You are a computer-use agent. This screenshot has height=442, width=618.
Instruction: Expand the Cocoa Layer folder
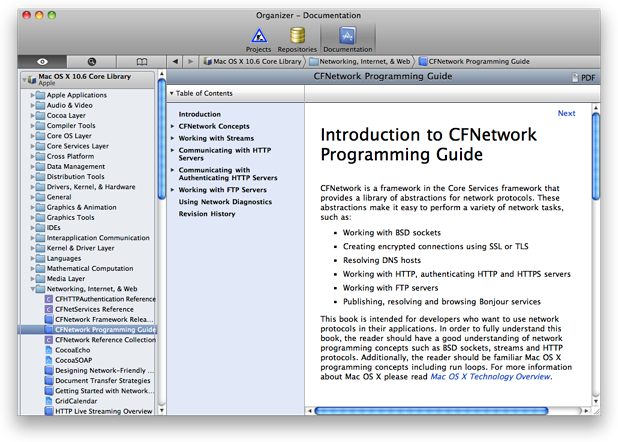(x=33, y=116)
